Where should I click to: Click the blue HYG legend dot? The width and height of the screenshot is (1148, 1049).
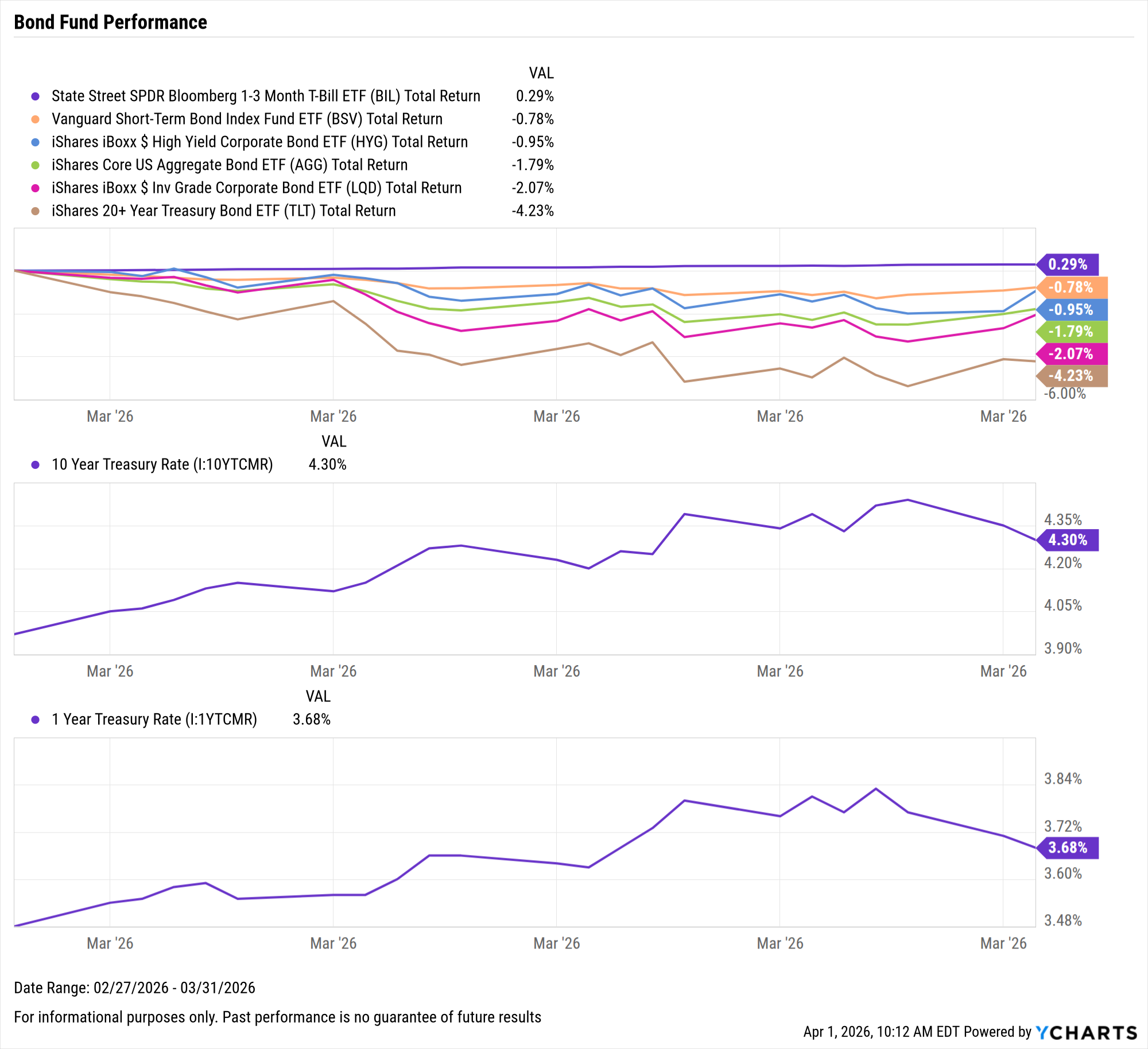point(36,142)
